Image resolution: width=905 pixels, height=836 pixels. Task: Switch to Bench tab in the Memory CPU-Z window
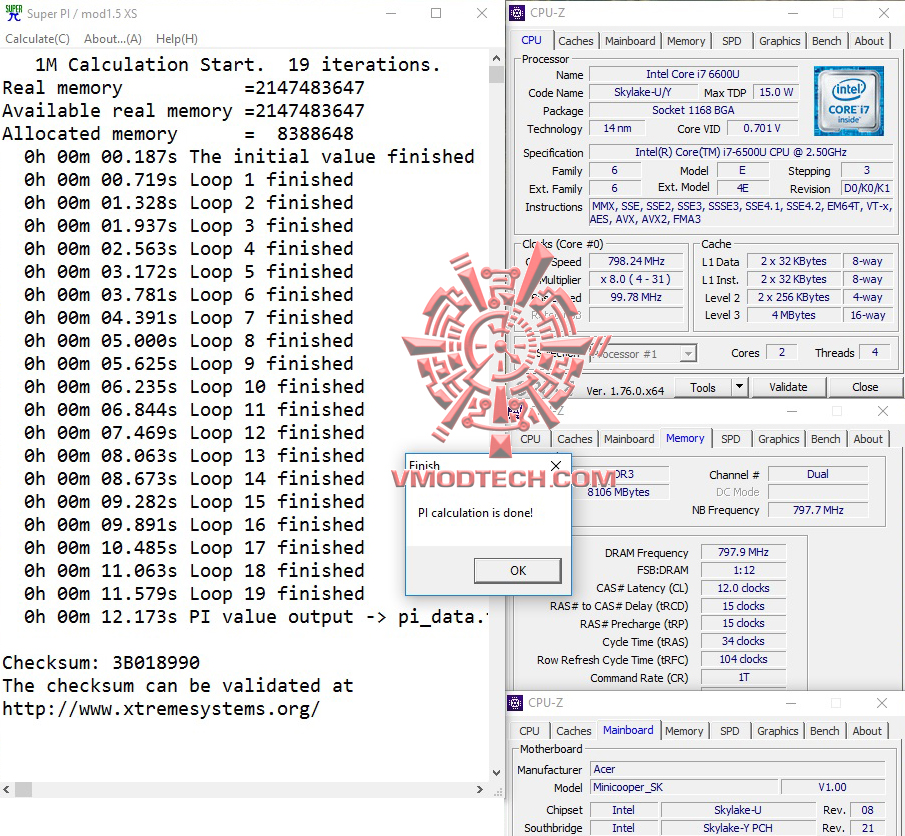(x=825, y=439)
